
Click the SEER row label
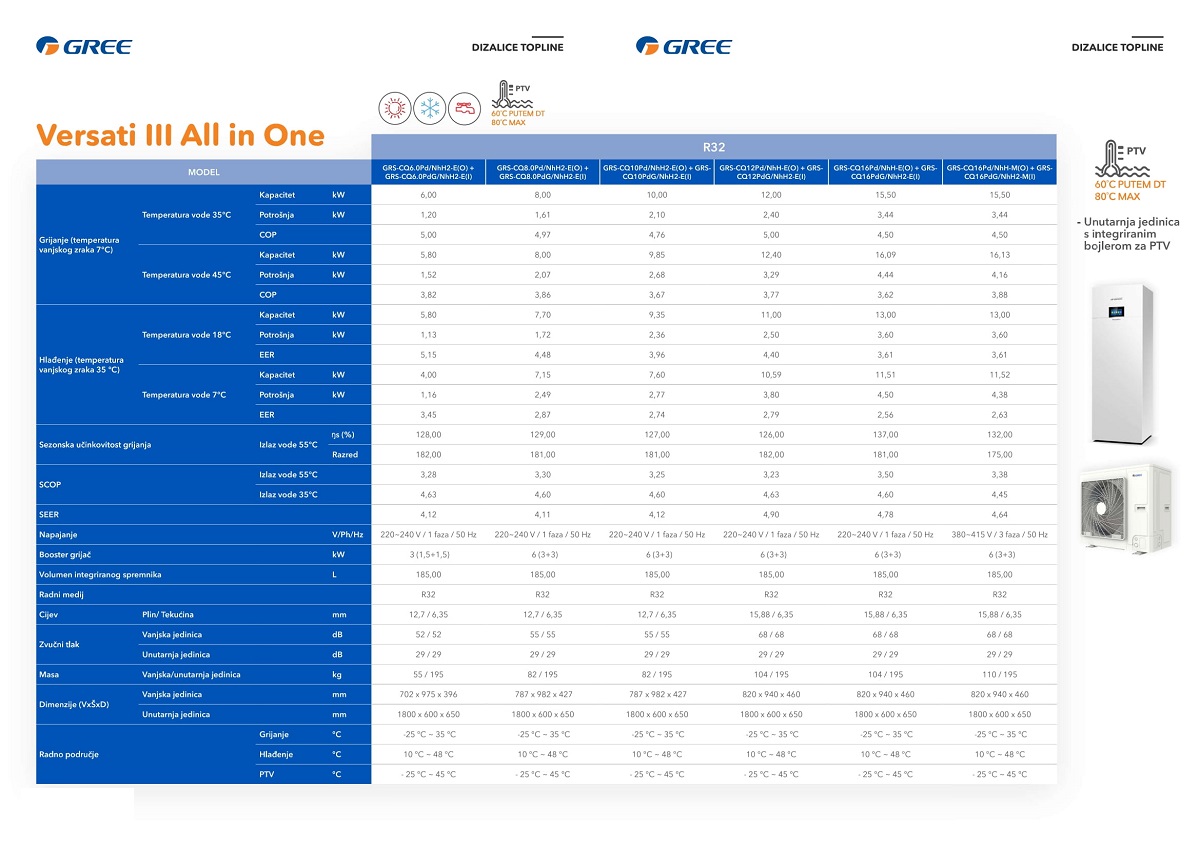coord(49,515)
